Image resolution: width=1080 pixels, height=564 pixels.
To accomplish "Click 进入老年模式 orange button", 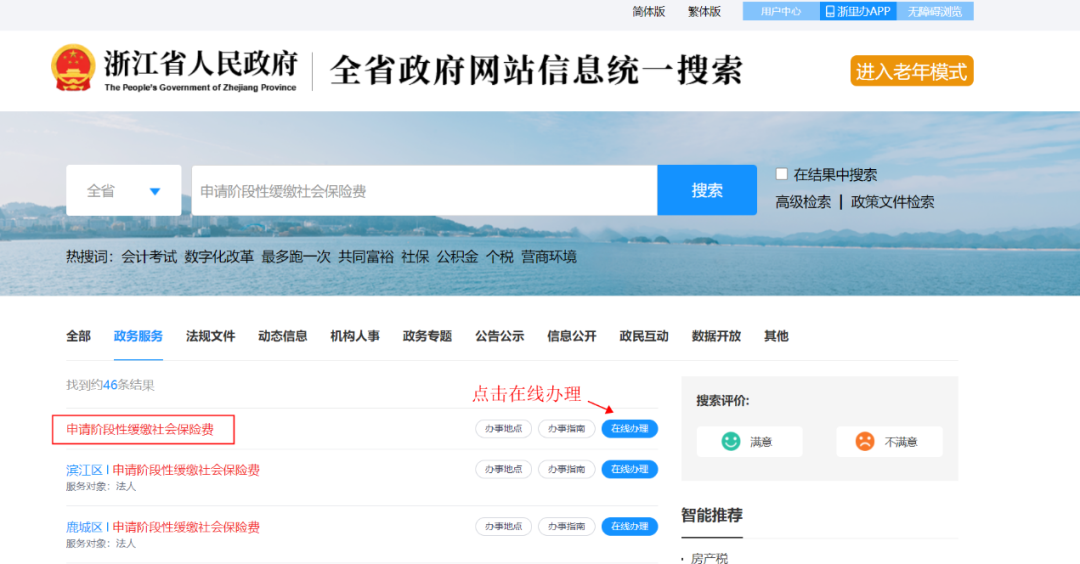I will pos(911,71).
